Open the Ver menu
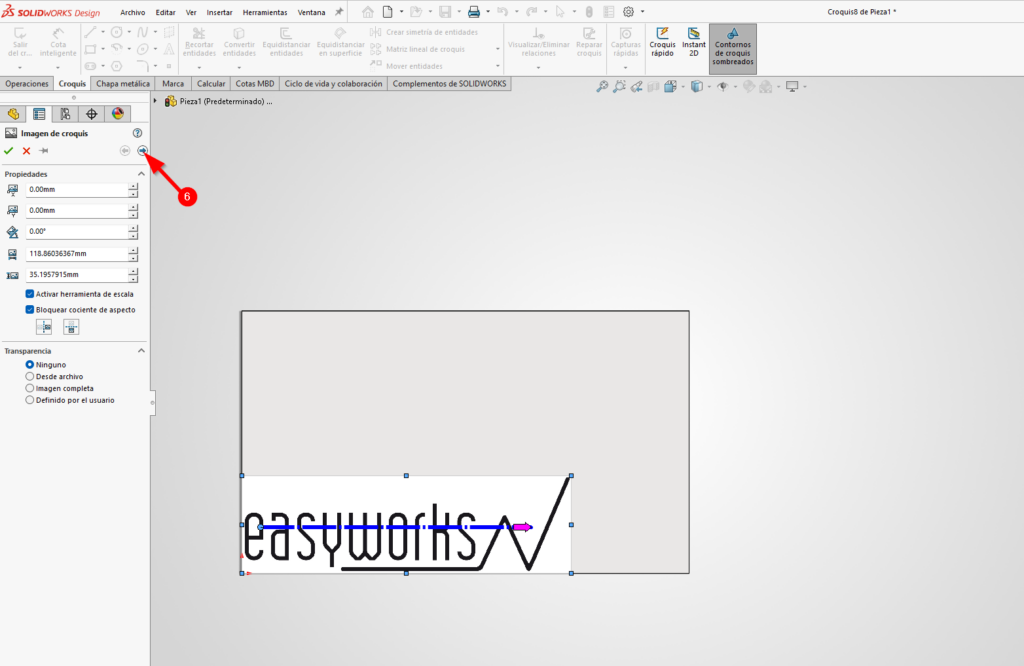This screenshot has height=666, width=1024. [x=191, y=12]
